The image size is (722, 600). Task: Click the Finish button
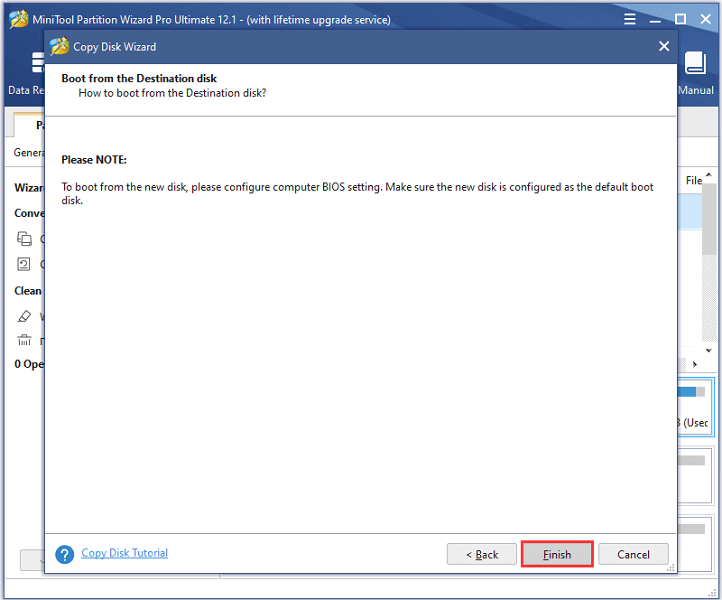click(557, 554)
